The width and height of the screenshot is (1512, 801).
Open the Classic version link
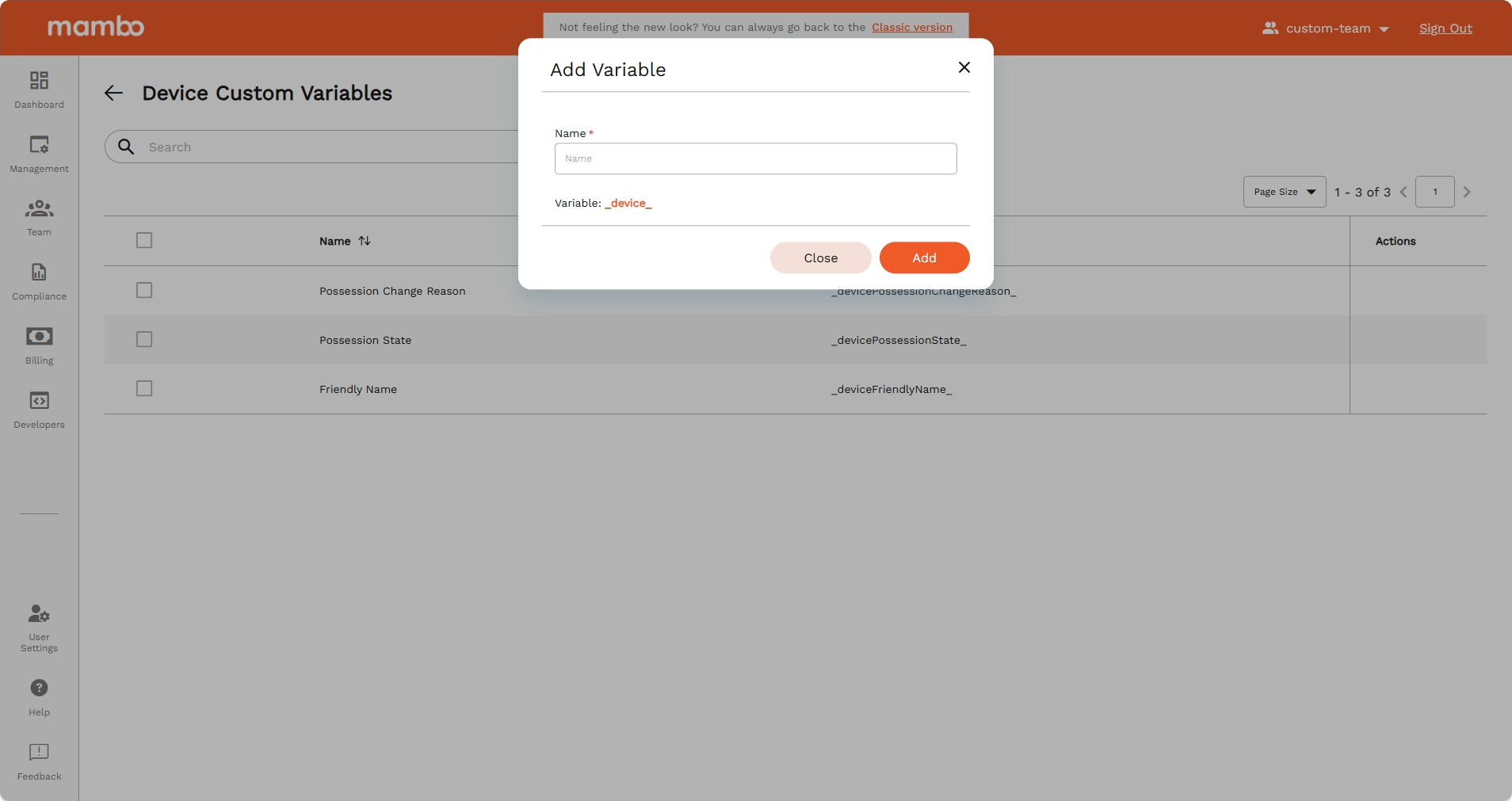click(x=911, y=27)
